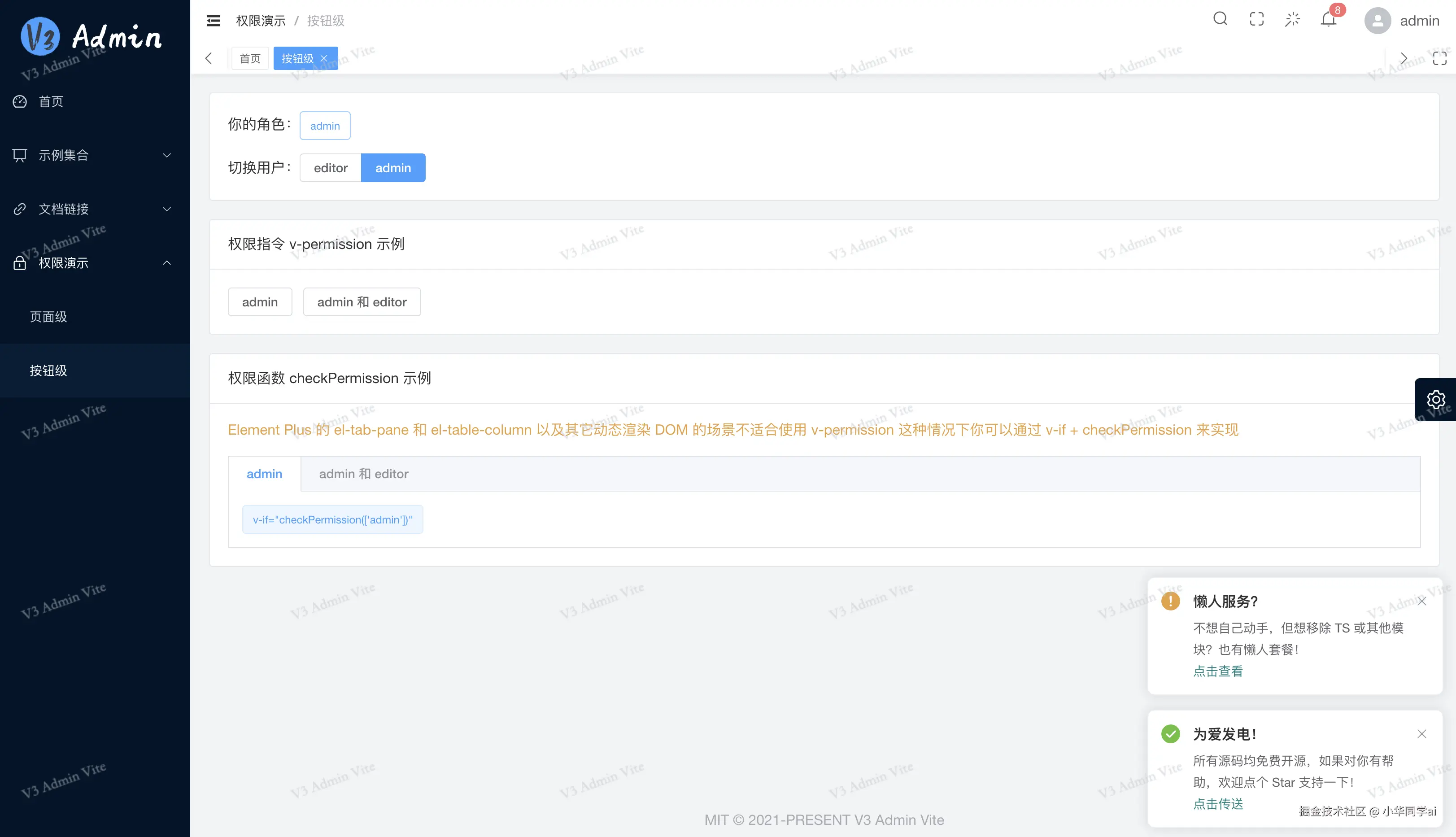Click the hamburger sidebar collapse icon
The height and width of the screenshot is (837, 1456).
pyautogui.click(x=213, y=21)
